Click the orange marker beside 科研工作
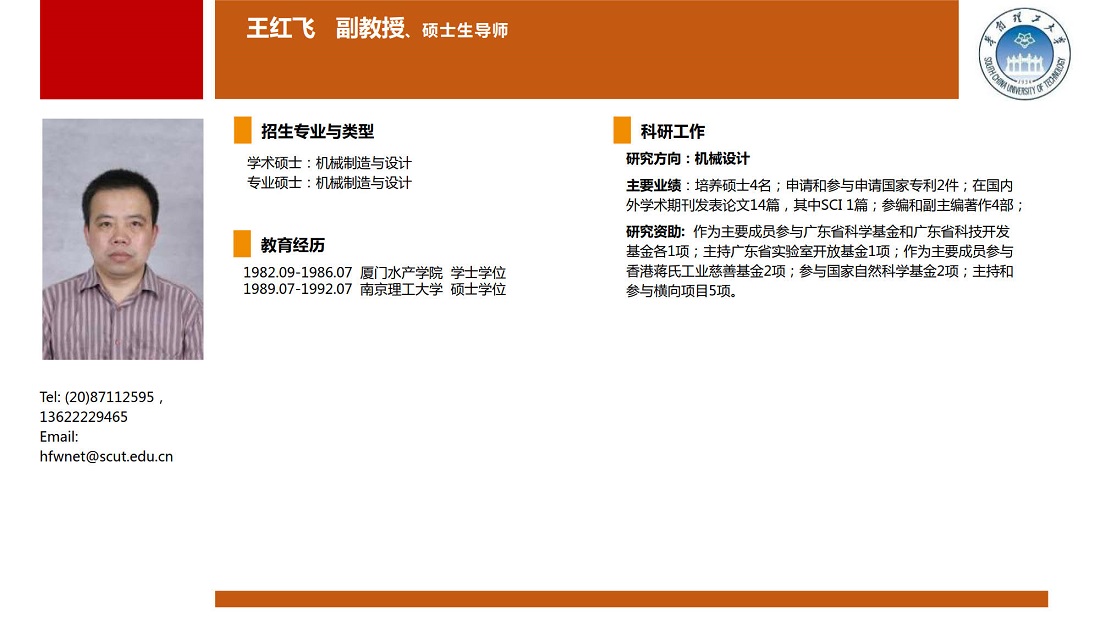 pos(622,131)
